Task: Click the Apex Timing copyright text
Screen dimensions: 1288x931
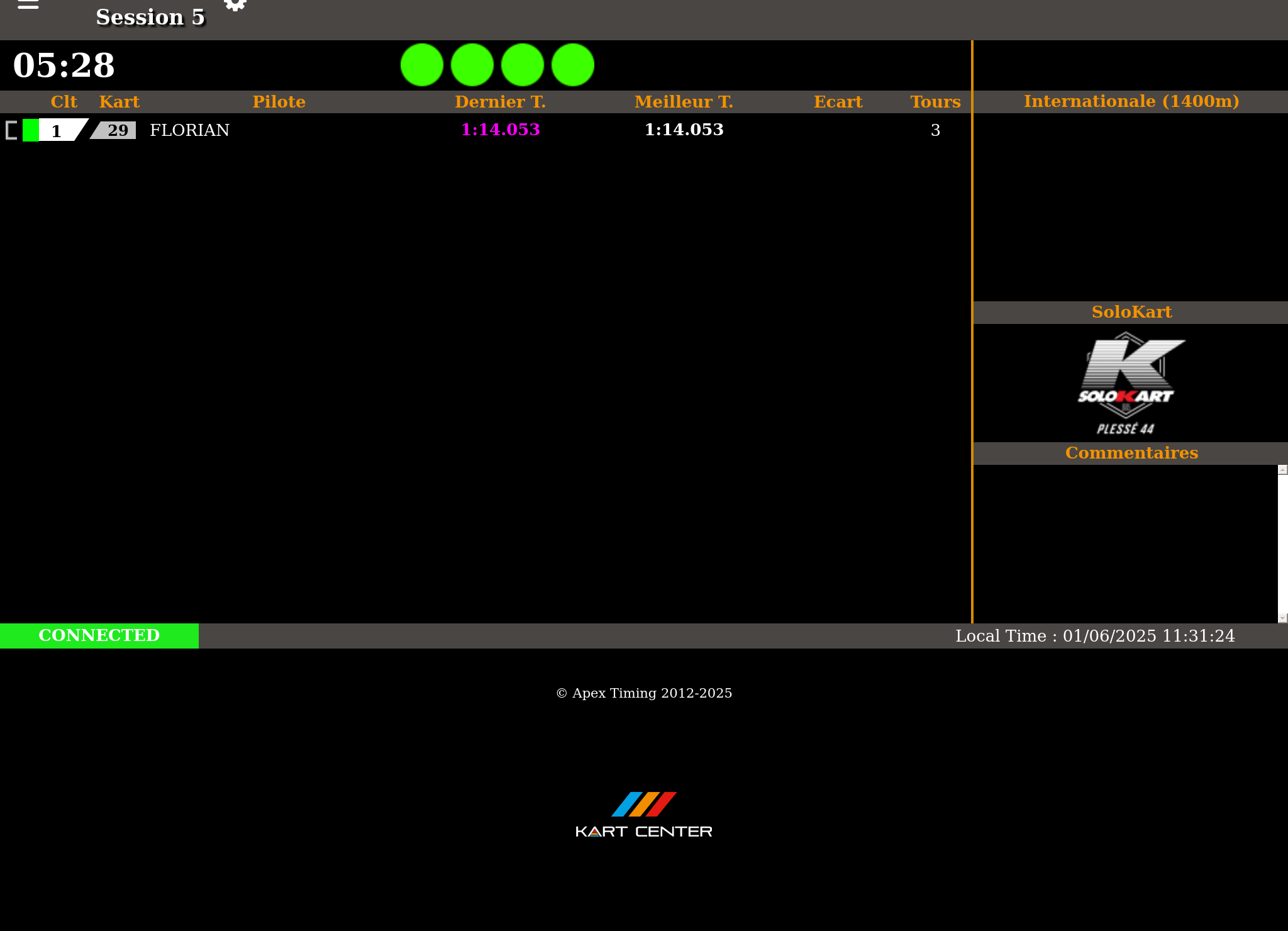Action: [644, 693]
